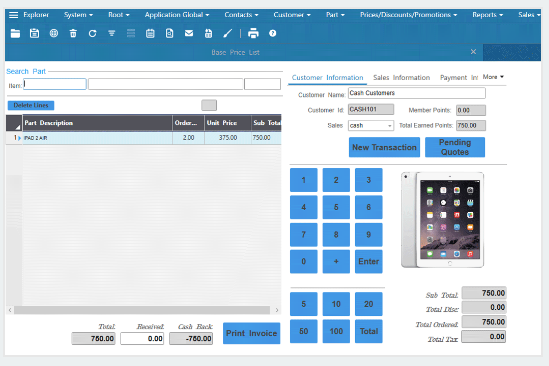Close the Base Price List tab
Viewport: 549px width, 366px height.
click(x=473, y=52)
